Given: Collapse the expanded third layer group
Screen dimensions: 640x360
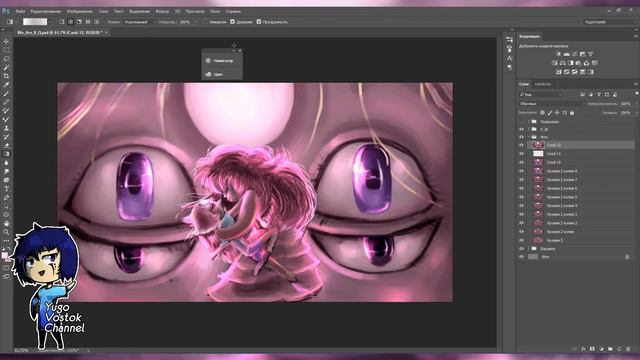Looking at the screenshot, I should tap(529, 137).
